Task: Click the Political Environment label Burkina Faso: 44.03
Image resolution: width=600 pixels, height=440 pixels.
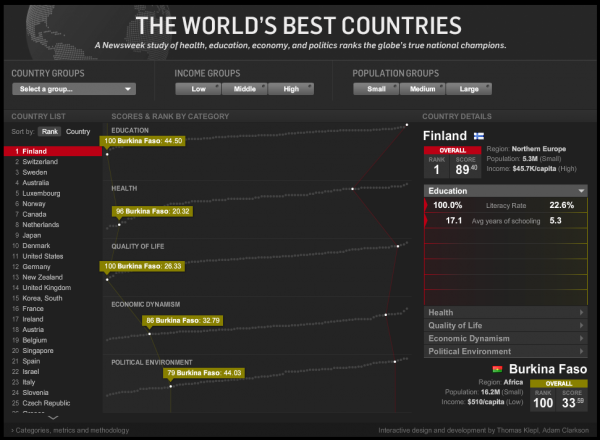Action: point(204,373)
